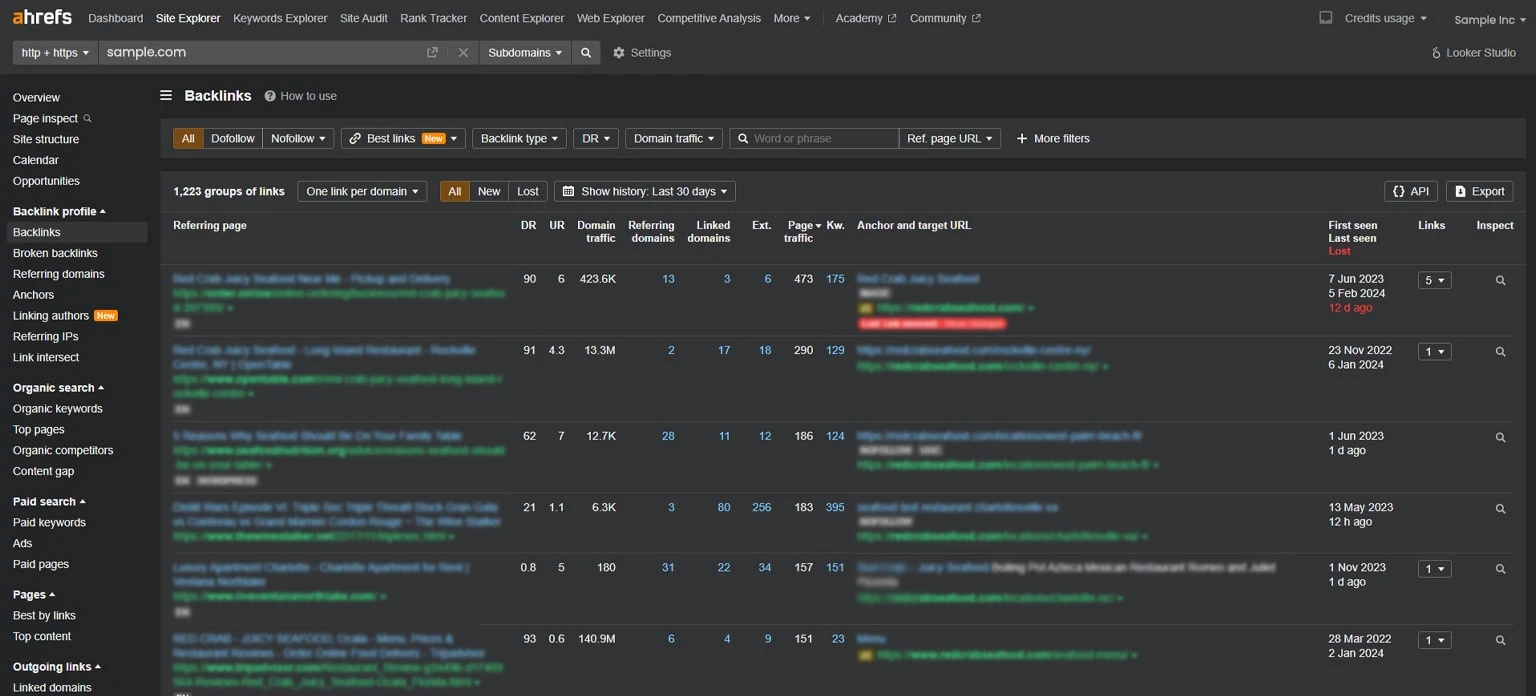Viewport: 1536px width, 696px height.
Task: Collapse the Paid search sidebar section
Action: click(x=49, y=502)
